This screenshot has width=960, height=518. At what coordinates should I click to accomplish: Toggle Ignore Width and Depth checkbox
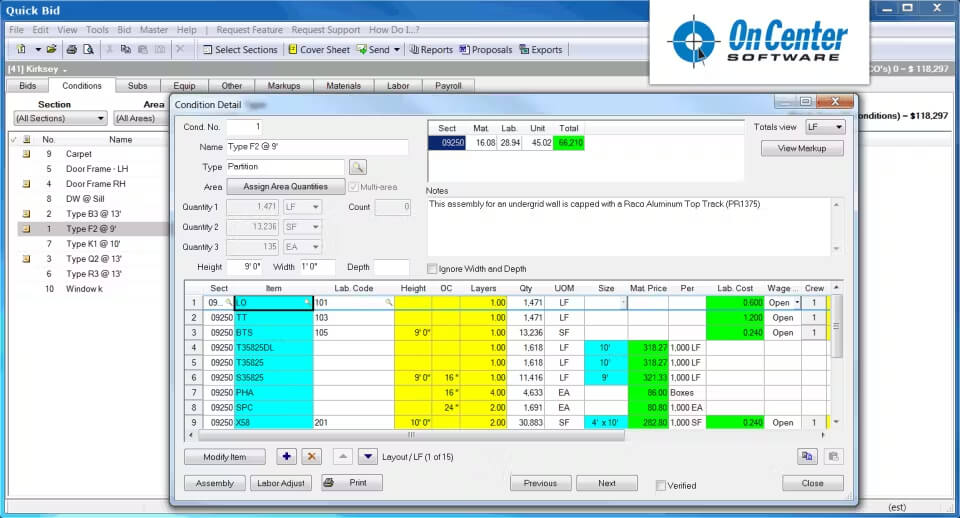pos(432,268)
